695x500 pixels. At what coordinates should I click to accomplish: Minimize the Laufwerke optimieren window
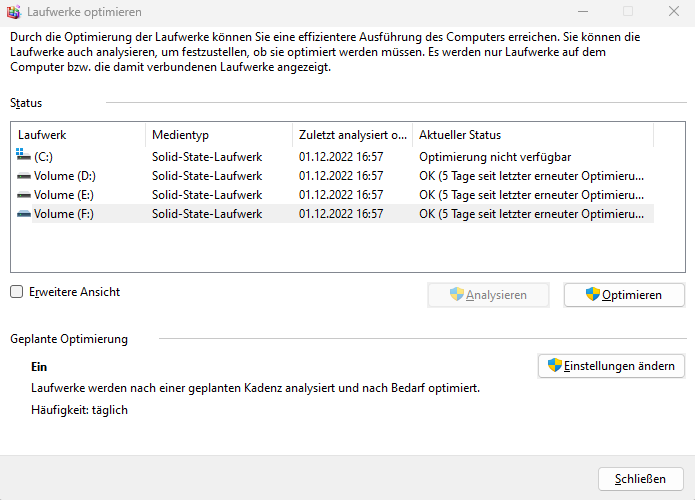583,12
